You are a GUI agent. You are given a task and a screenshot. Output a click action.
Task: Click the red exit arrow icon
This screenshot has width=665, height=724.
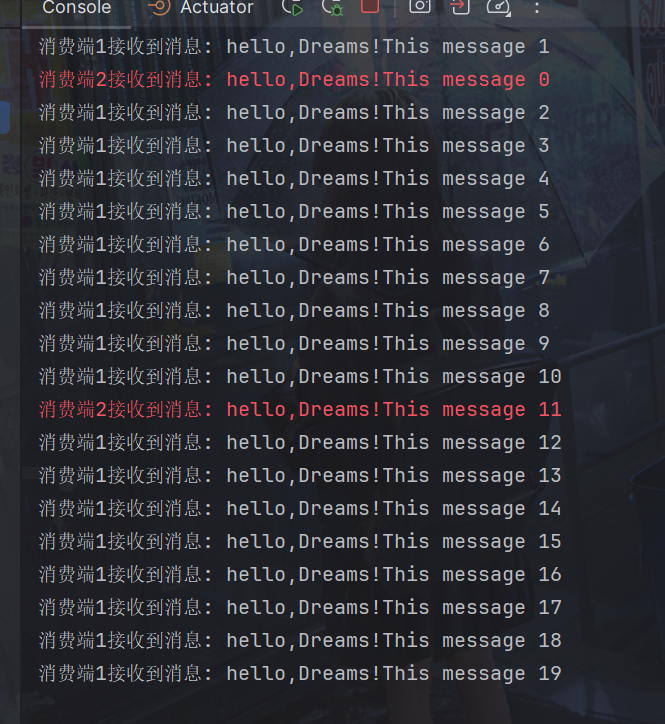click(459, 6)
